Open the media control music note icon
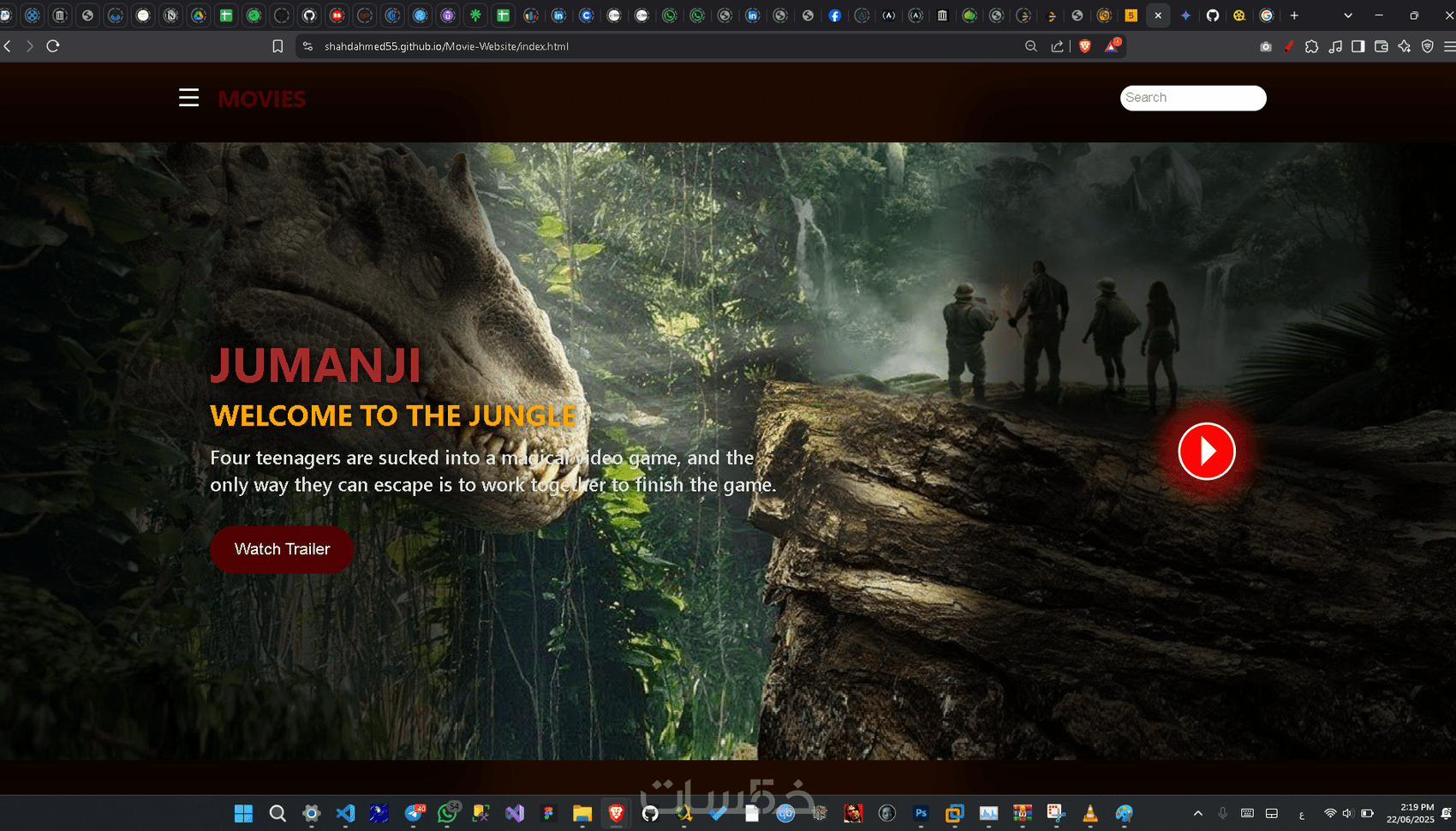Screen dimensions: 1456x831 [x=1335, y=46]
